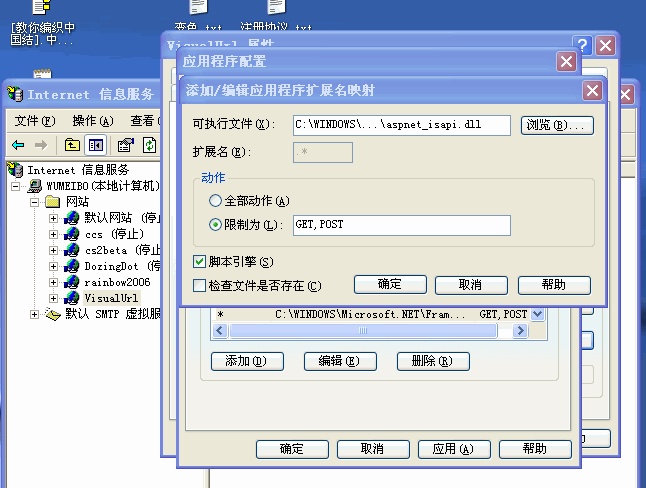Click the 默认网站 globe icon
Viewport: 646px width, 488px height.
[72, 218]
